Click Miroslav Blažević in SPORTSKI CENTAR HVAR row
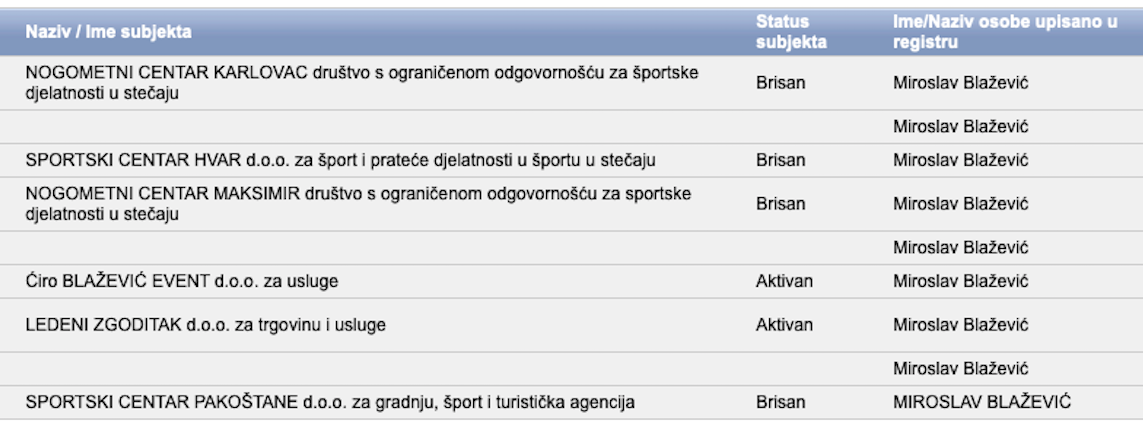This screenshot has width=1143, height=435. pyautogui.click(x=961, y=160)
